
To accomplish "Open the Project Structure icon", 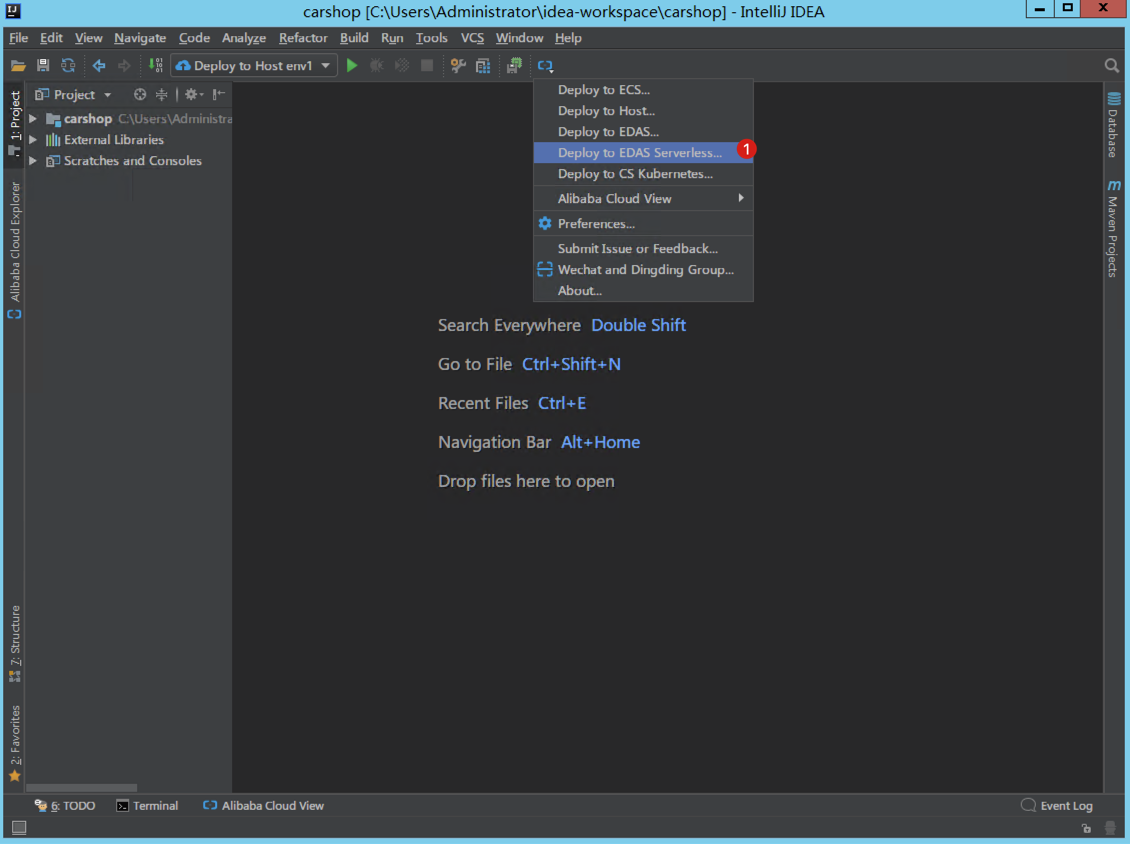I will [483, 66].
